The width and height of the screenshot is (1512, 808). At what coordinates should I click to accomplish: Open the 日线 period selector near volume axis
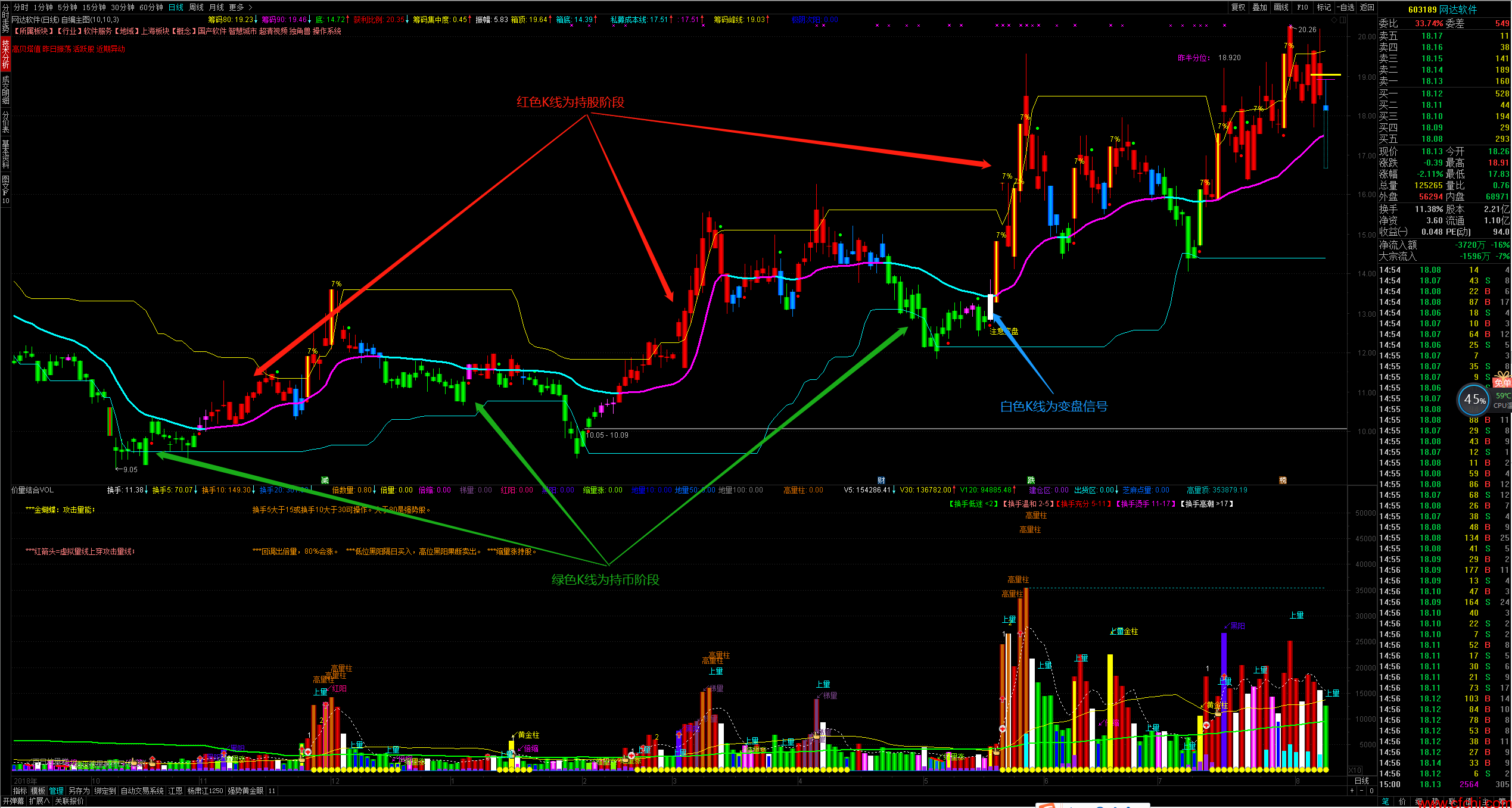tap(1362, 781)
